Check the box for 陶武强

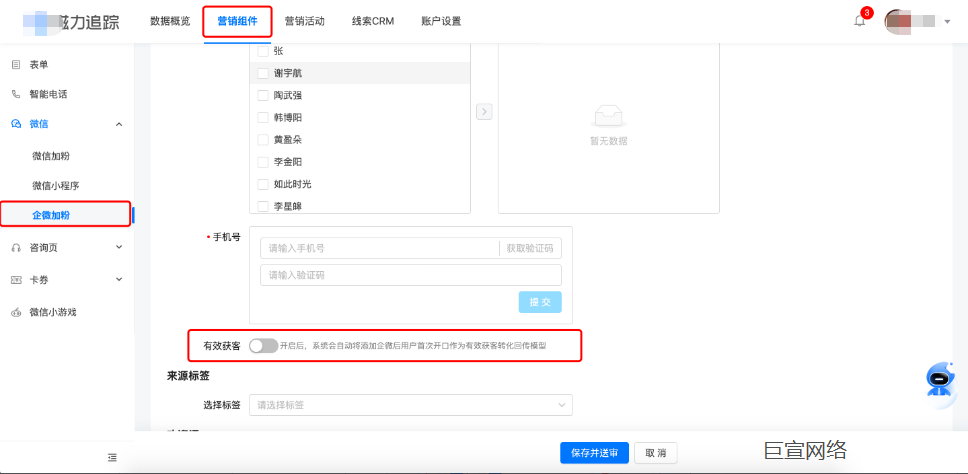click(263, 96)
